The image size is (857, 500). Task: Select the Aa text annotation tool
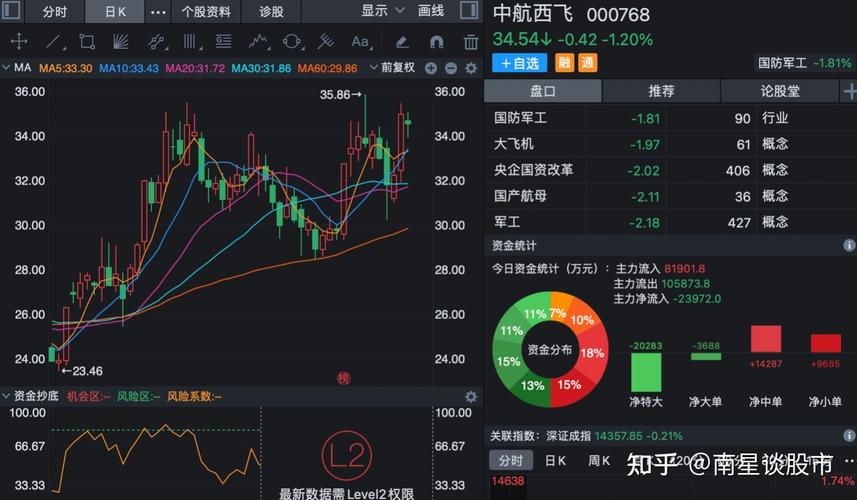360,42
